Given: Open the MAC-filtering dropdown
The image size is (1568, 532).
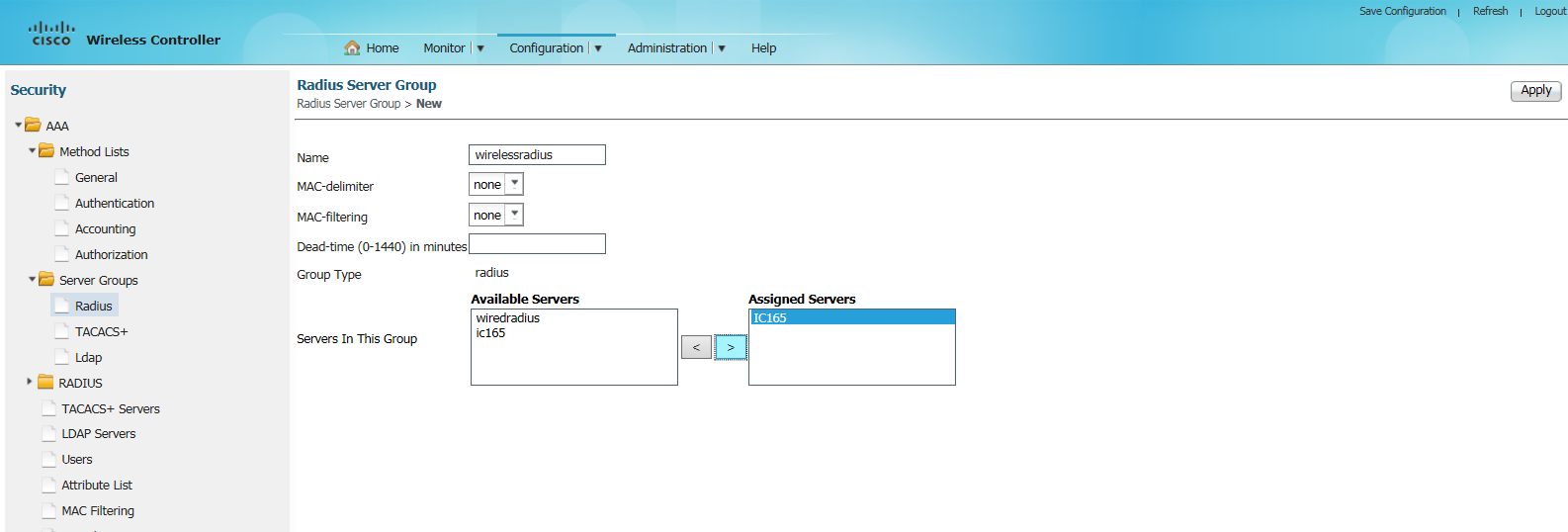Looking at the screenshot, I should coord(514,215).
